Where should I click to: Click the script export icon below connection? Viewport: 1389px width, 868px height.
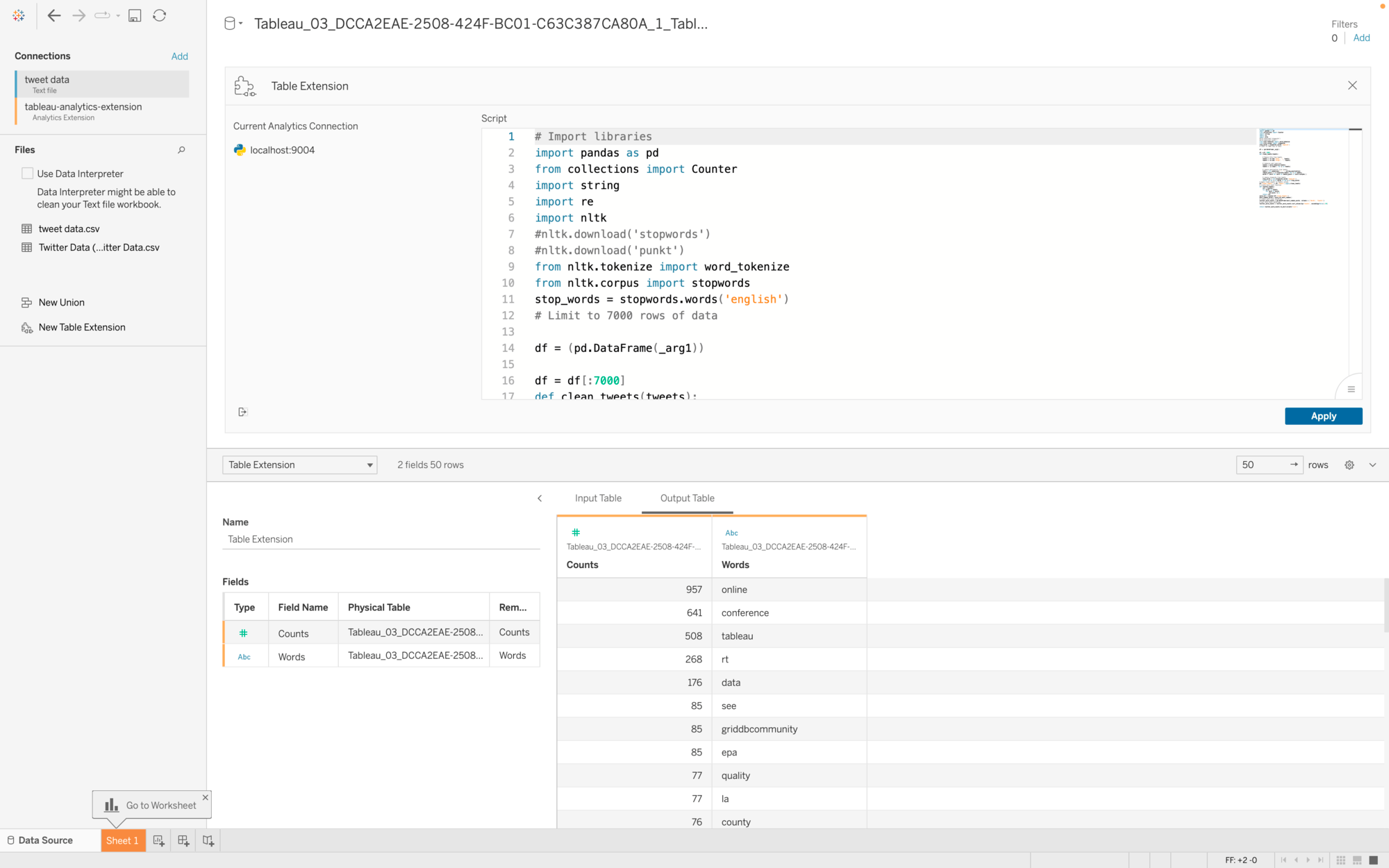242,412
